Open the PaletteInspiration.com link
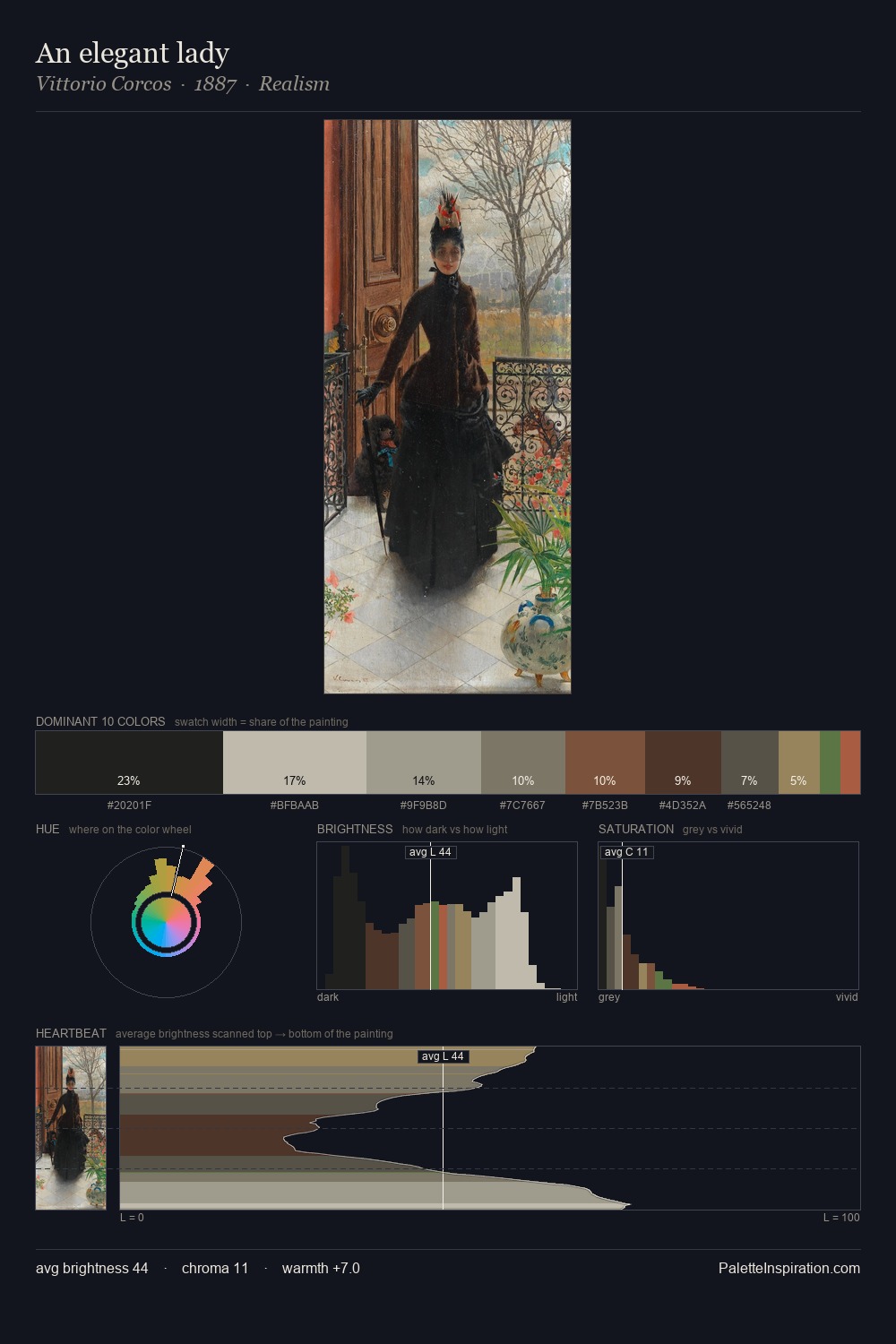The width and height of the screenshot is (896, 1344). (x=789, y=1268)
